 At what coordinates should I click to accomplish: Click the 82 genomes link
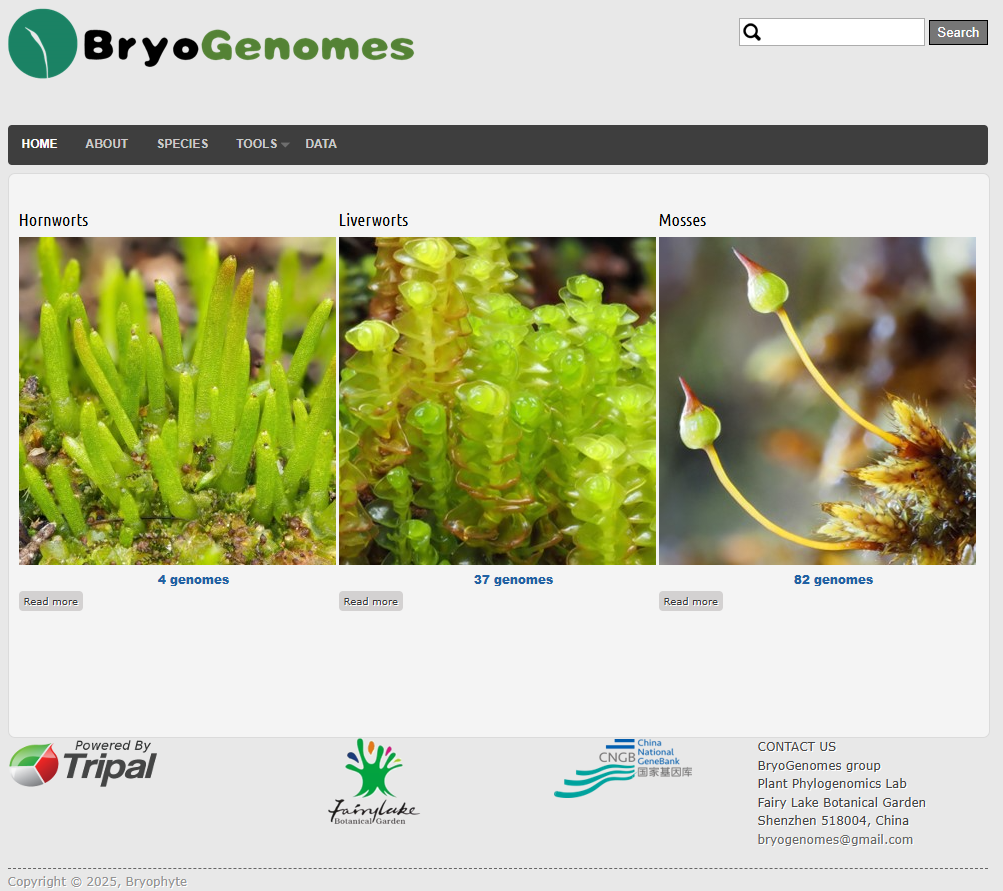tap(833, 580)
